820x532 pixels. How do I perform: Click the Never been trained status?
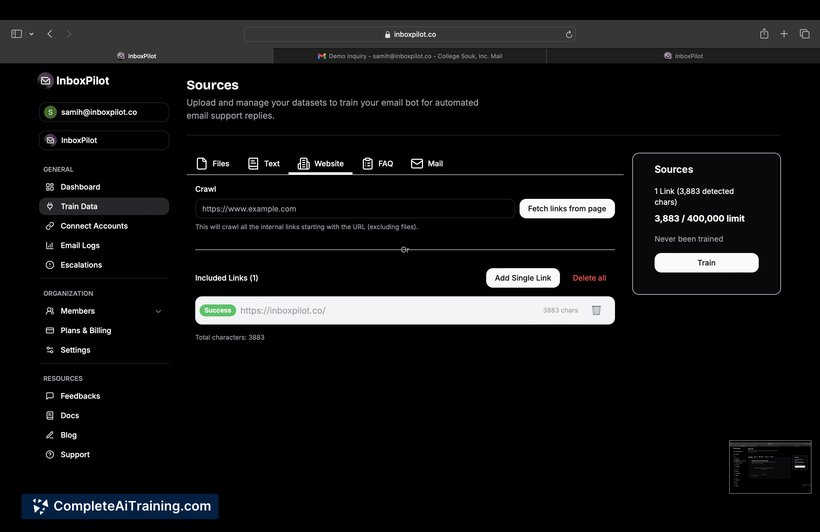689,239
